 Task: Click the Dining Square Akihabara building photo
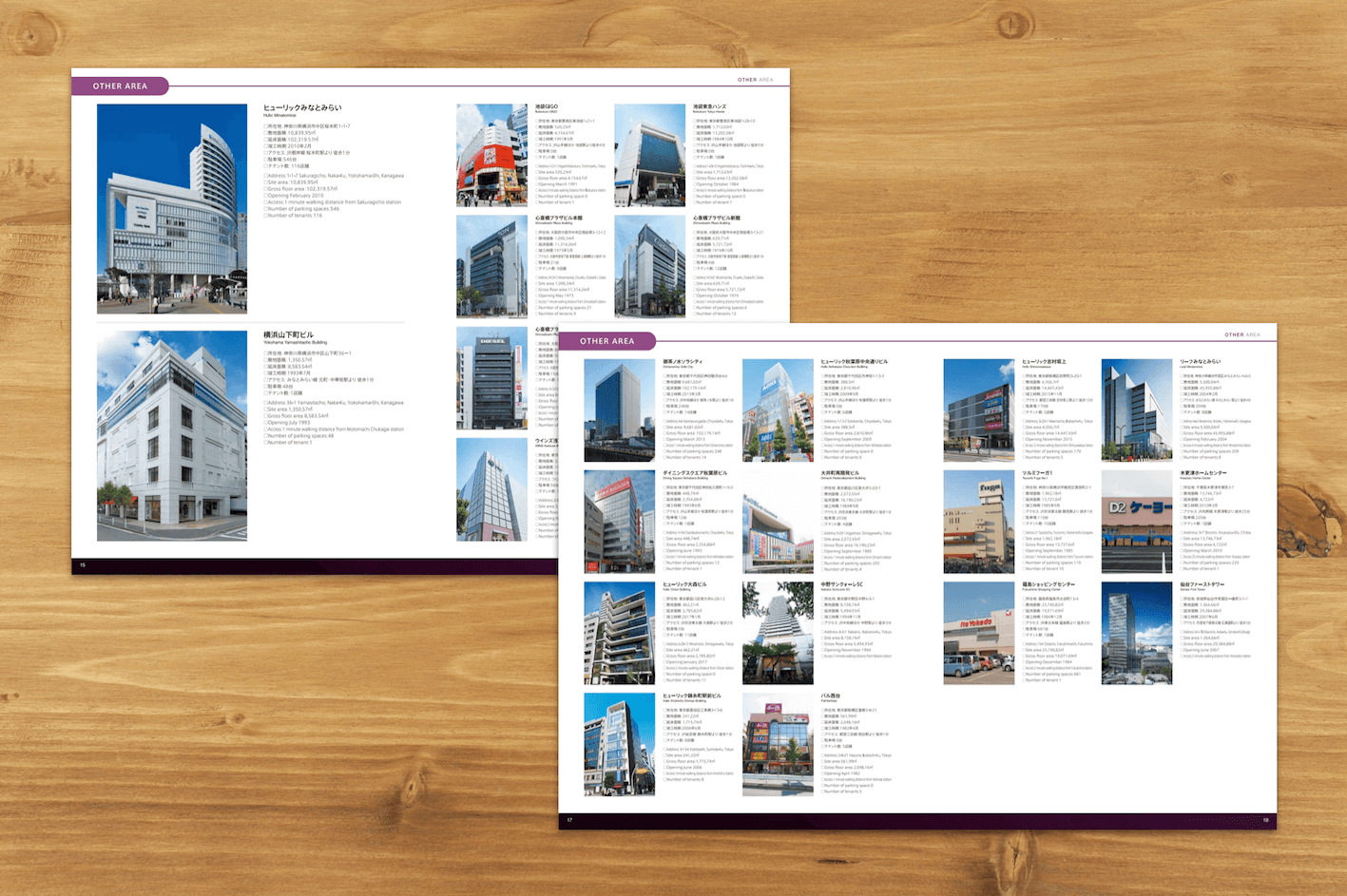coord(619,522)
